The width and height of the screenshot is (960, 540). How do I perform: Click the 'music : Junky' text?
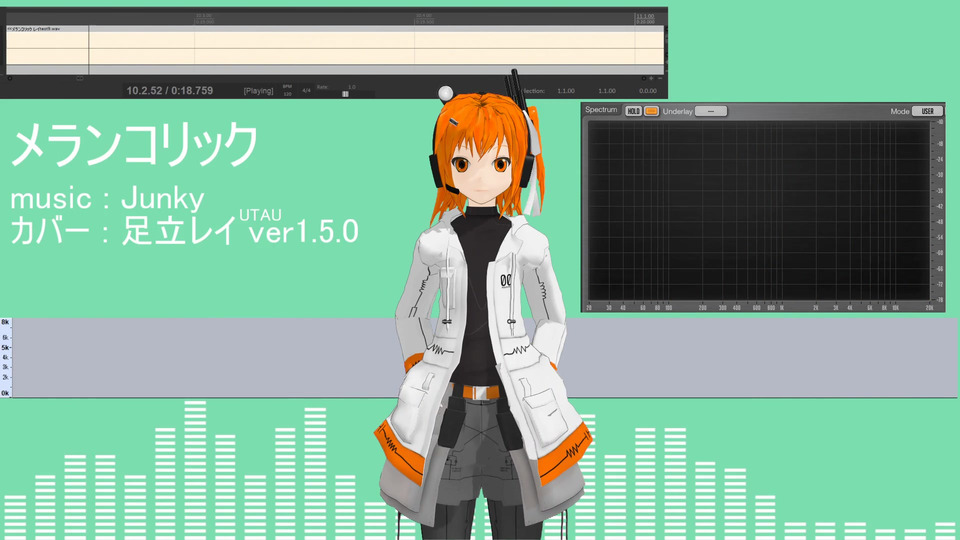[107, 199]
